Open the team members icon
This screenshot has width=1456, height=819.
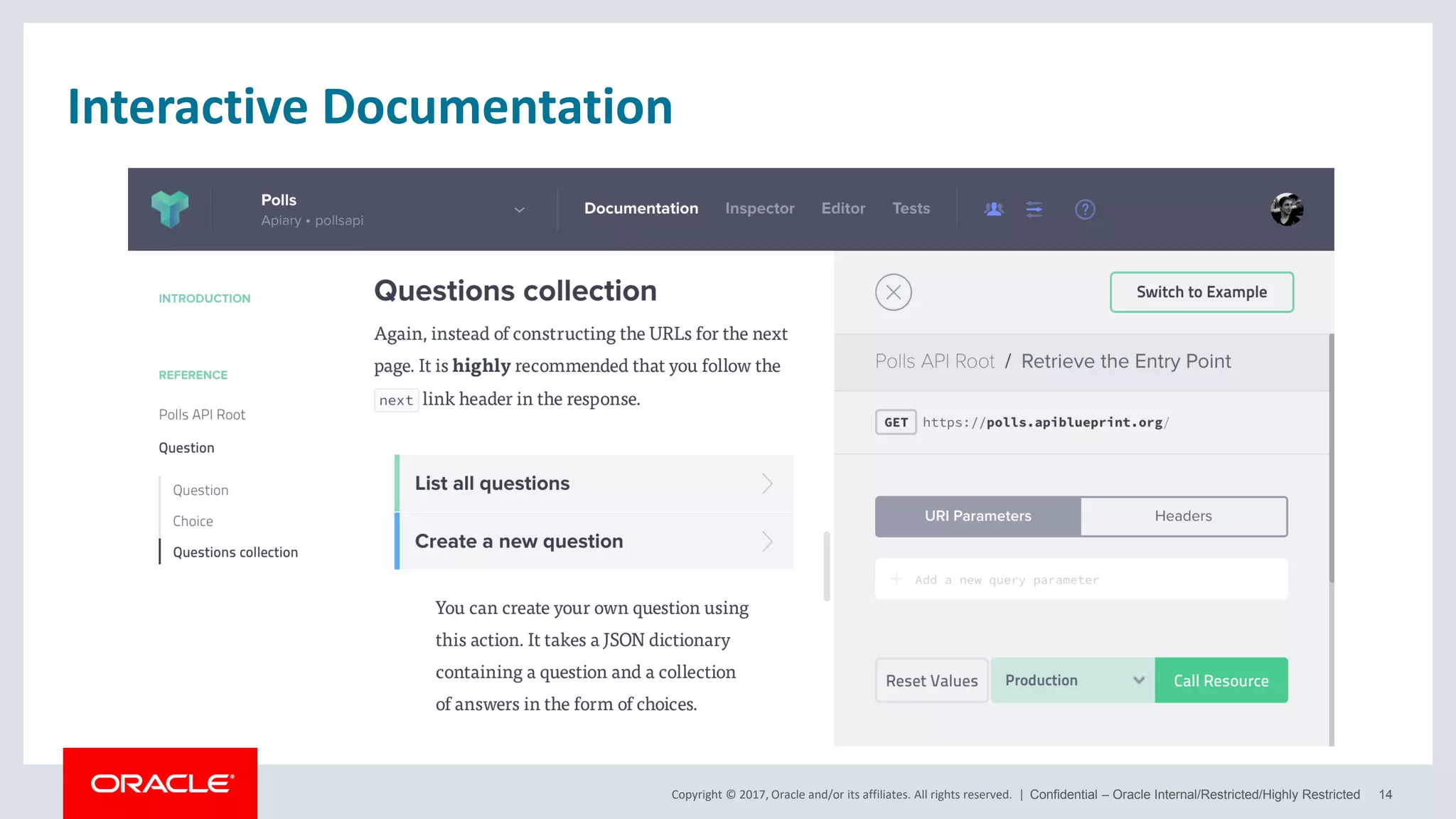(993, 209)
